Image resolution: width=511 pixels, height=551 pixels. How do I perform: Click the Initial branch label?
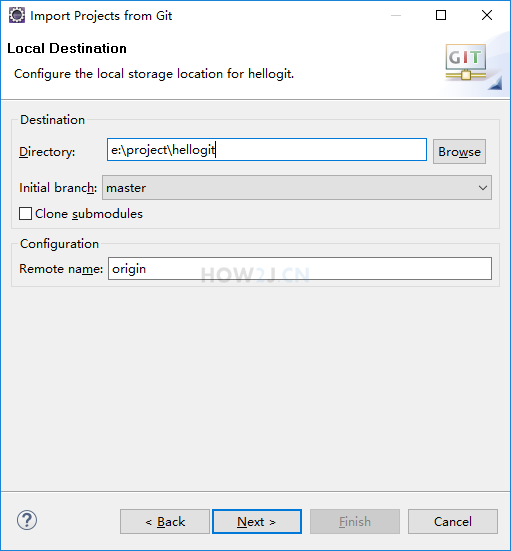[x=58, y=188]
